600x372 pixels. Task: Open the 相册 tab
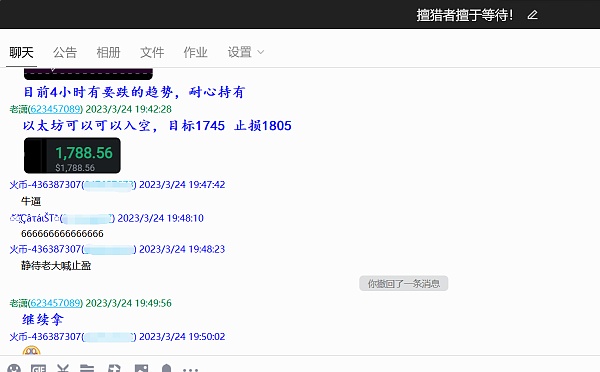pos(108,52)
